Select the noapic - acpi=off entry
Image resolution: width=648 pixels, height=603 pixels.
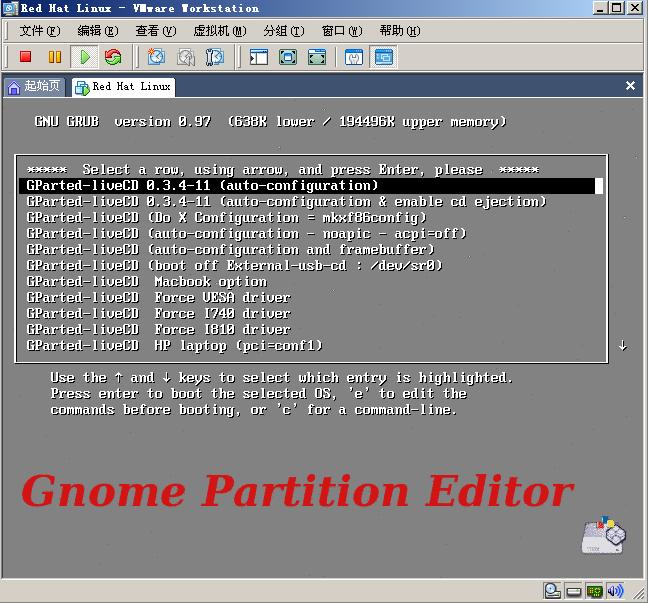click(x=311, y=234)
